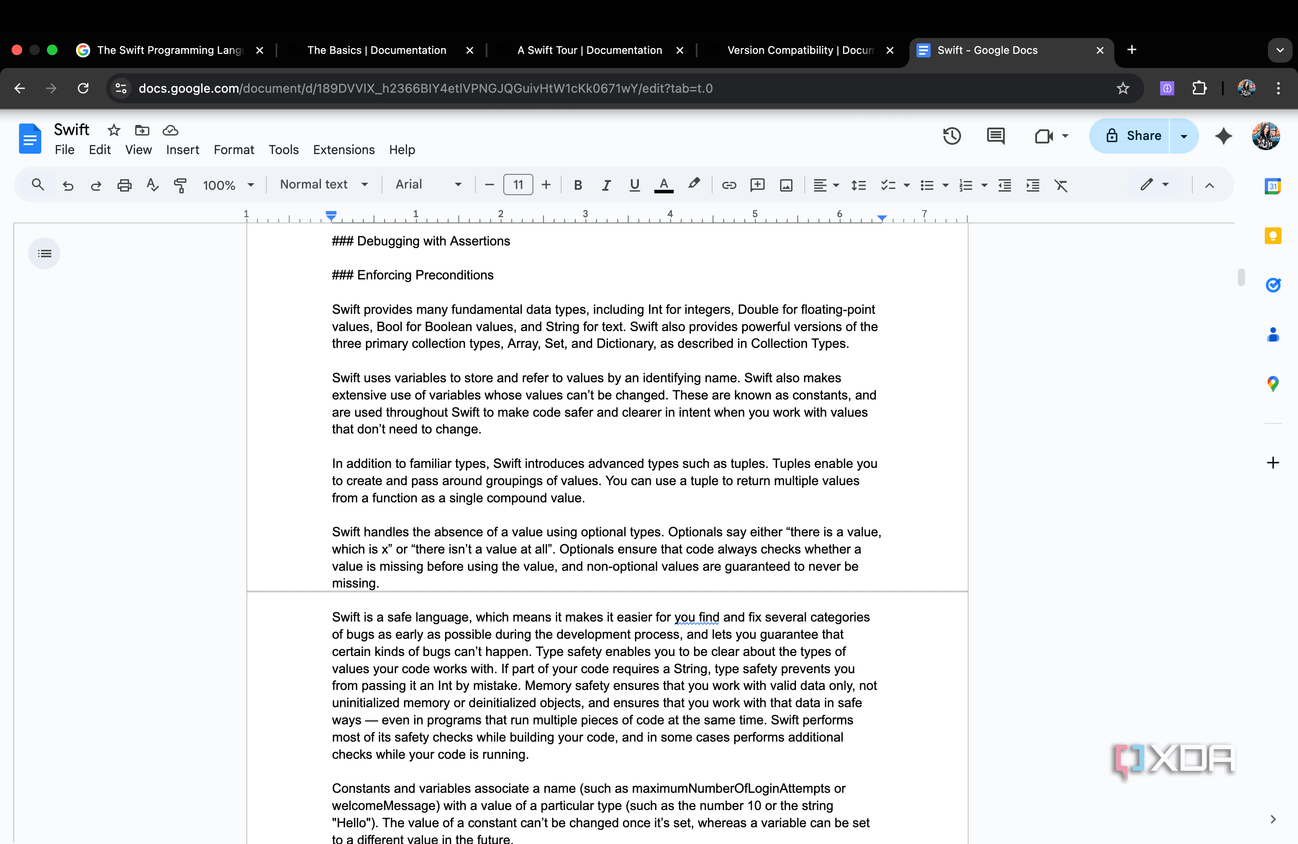Open the Insert menu

coord(183,150)
